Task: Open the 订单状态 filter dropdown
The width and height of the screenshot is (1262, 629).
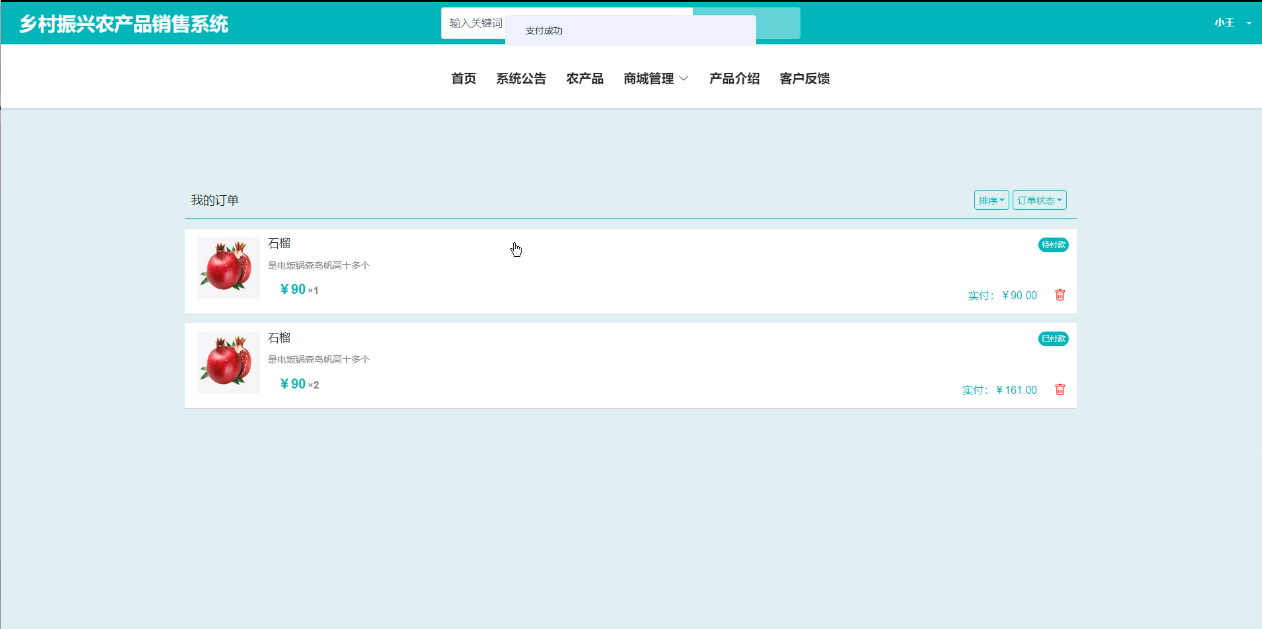Action: tap(1039, 200)
